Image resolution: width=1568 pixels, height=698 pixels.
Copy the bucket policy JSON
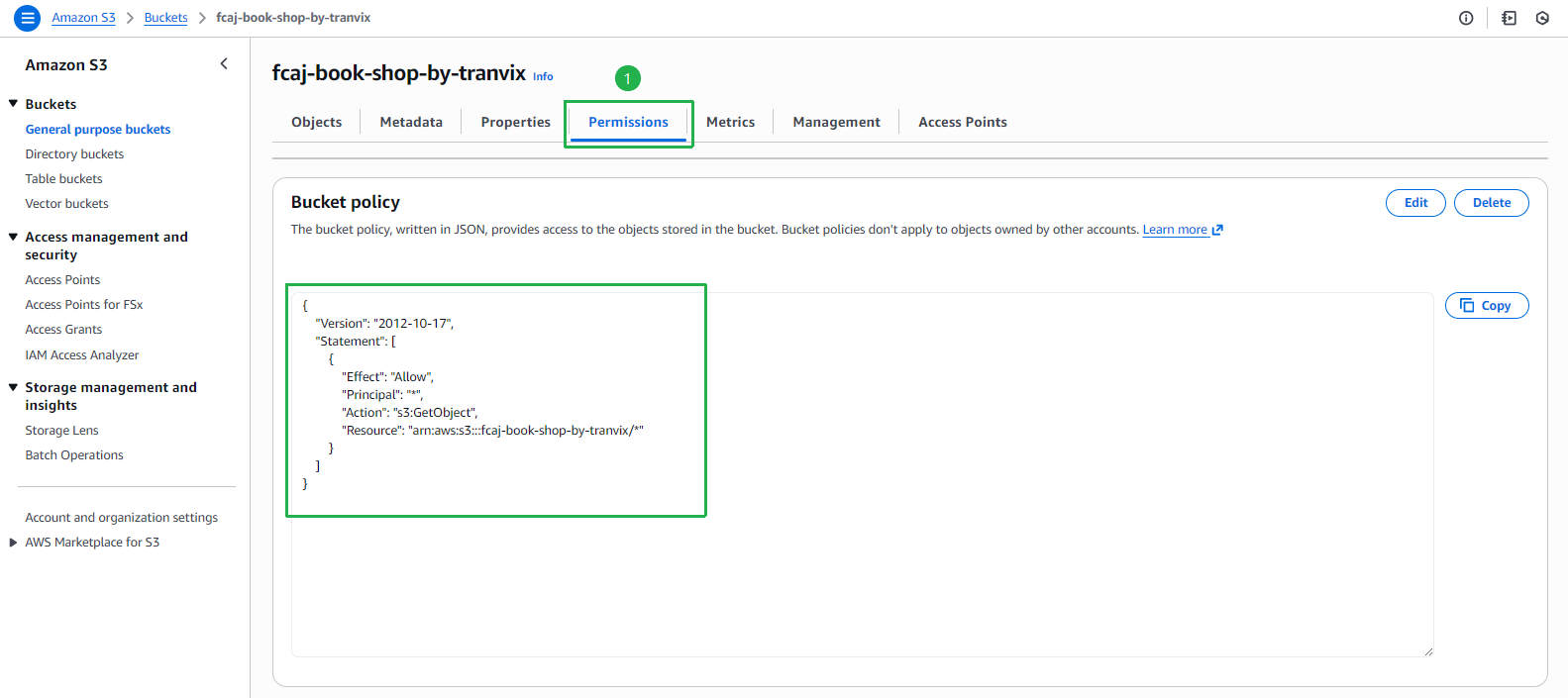coord(1486,306)
